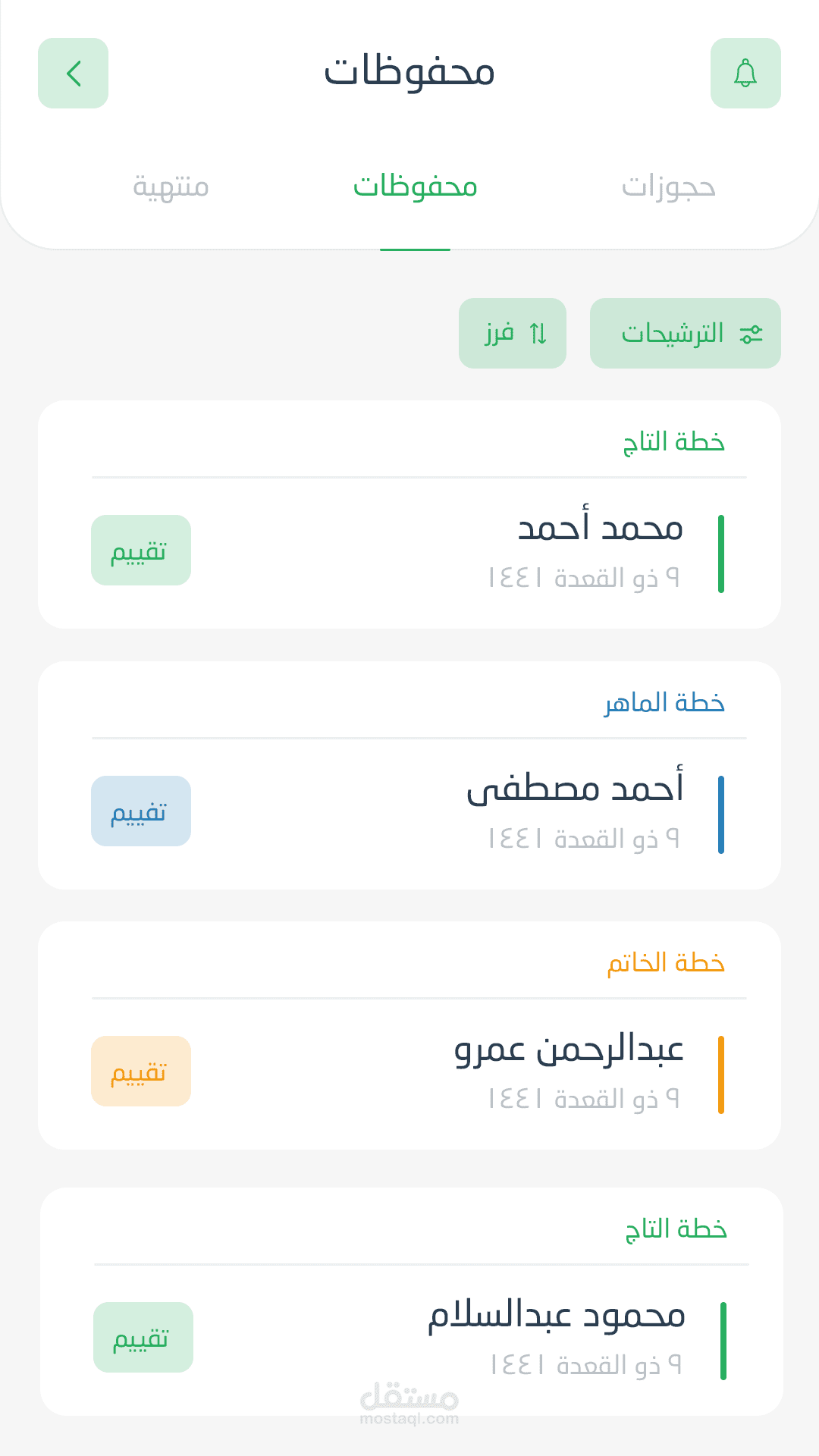Switch to the منتهية tab
This screenshot has height=1456, width=819.
point(171,187)
